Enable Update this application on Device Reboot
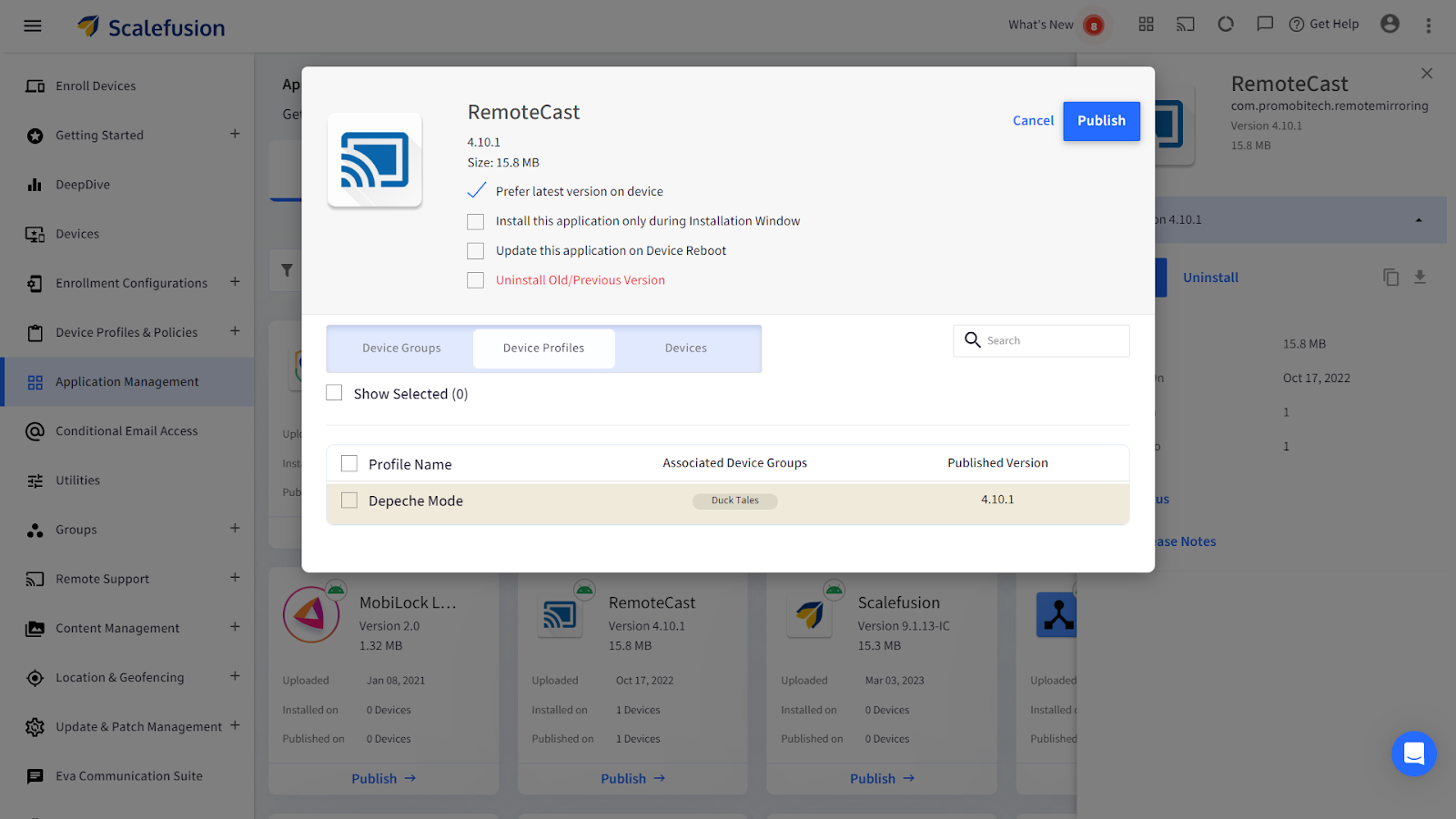Viewport: 1456px width, 819px height. pos(474,250)
